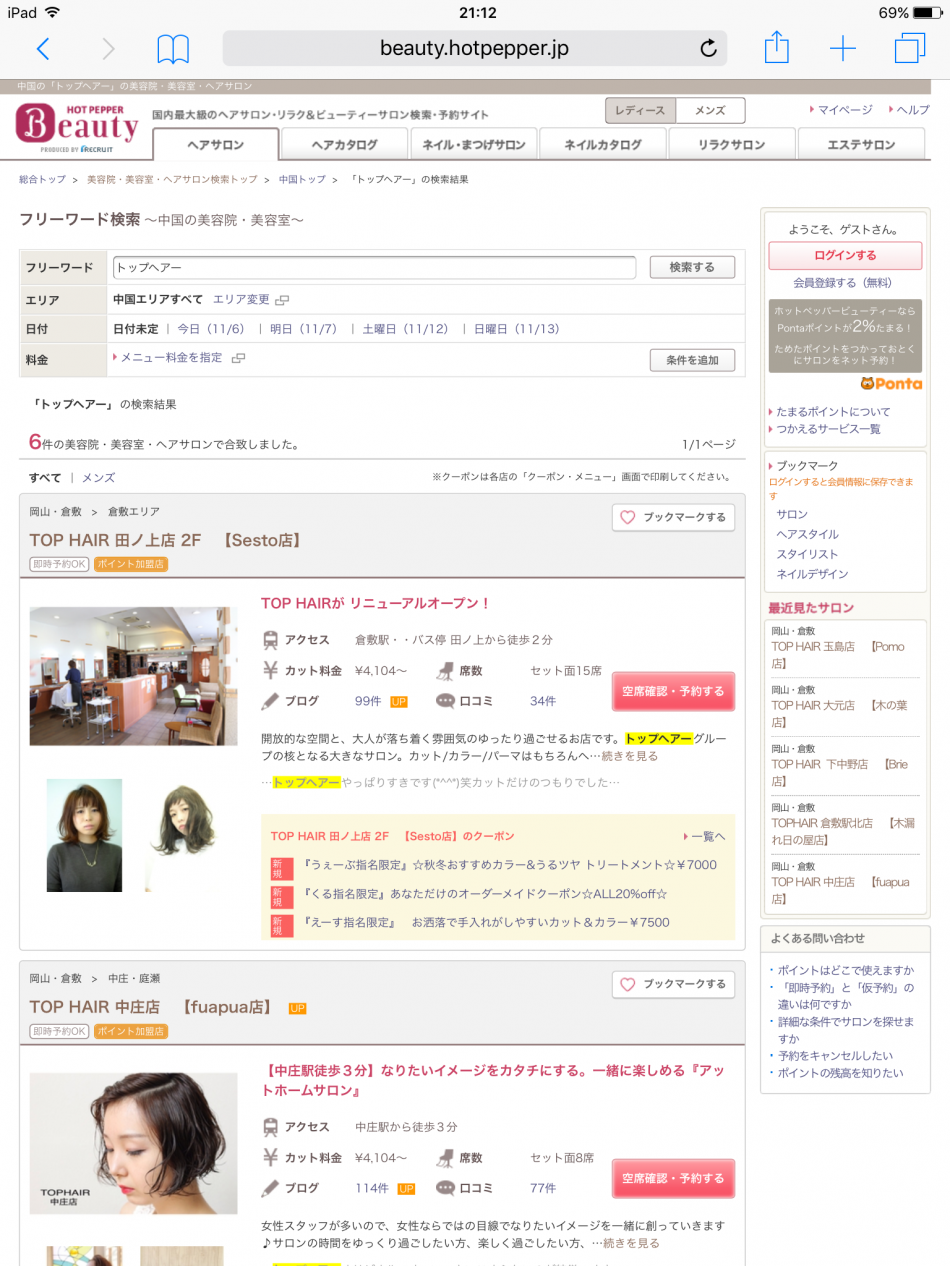Open the TOP HAIR 田ノ上店 2F 【Sesto店】 title
The height and width of the screenshot is (1266, 950).
(165, 540)
